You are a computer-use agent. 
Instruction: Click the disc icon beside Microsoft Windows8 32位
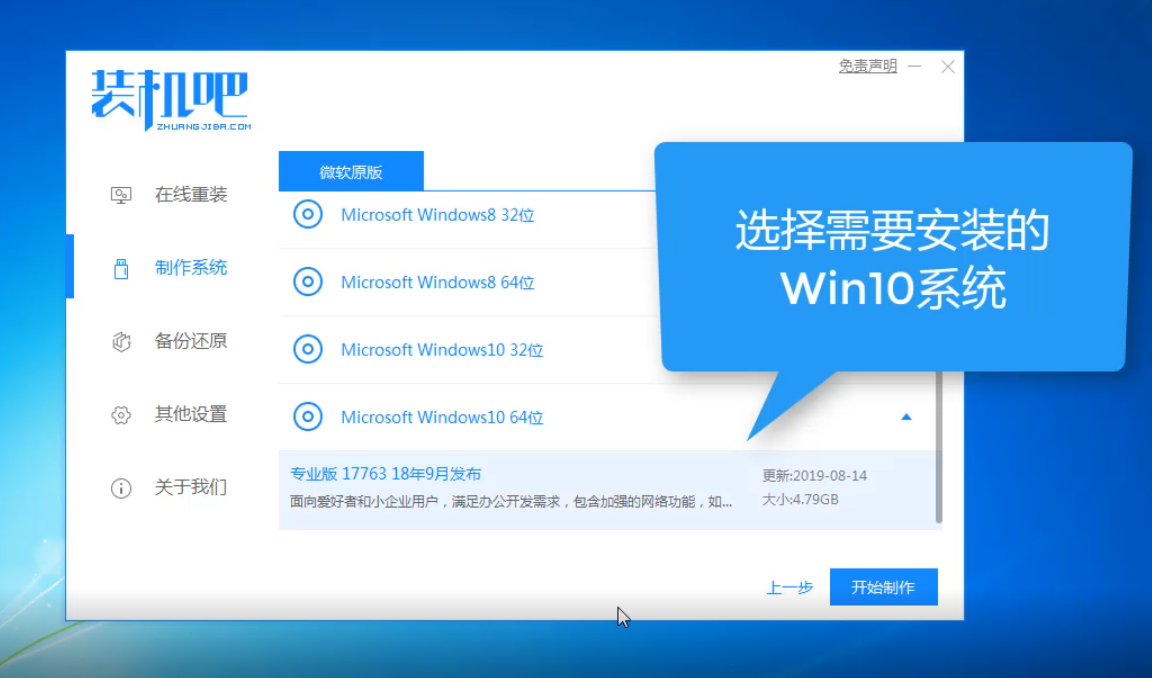click(x=307, y=214)
